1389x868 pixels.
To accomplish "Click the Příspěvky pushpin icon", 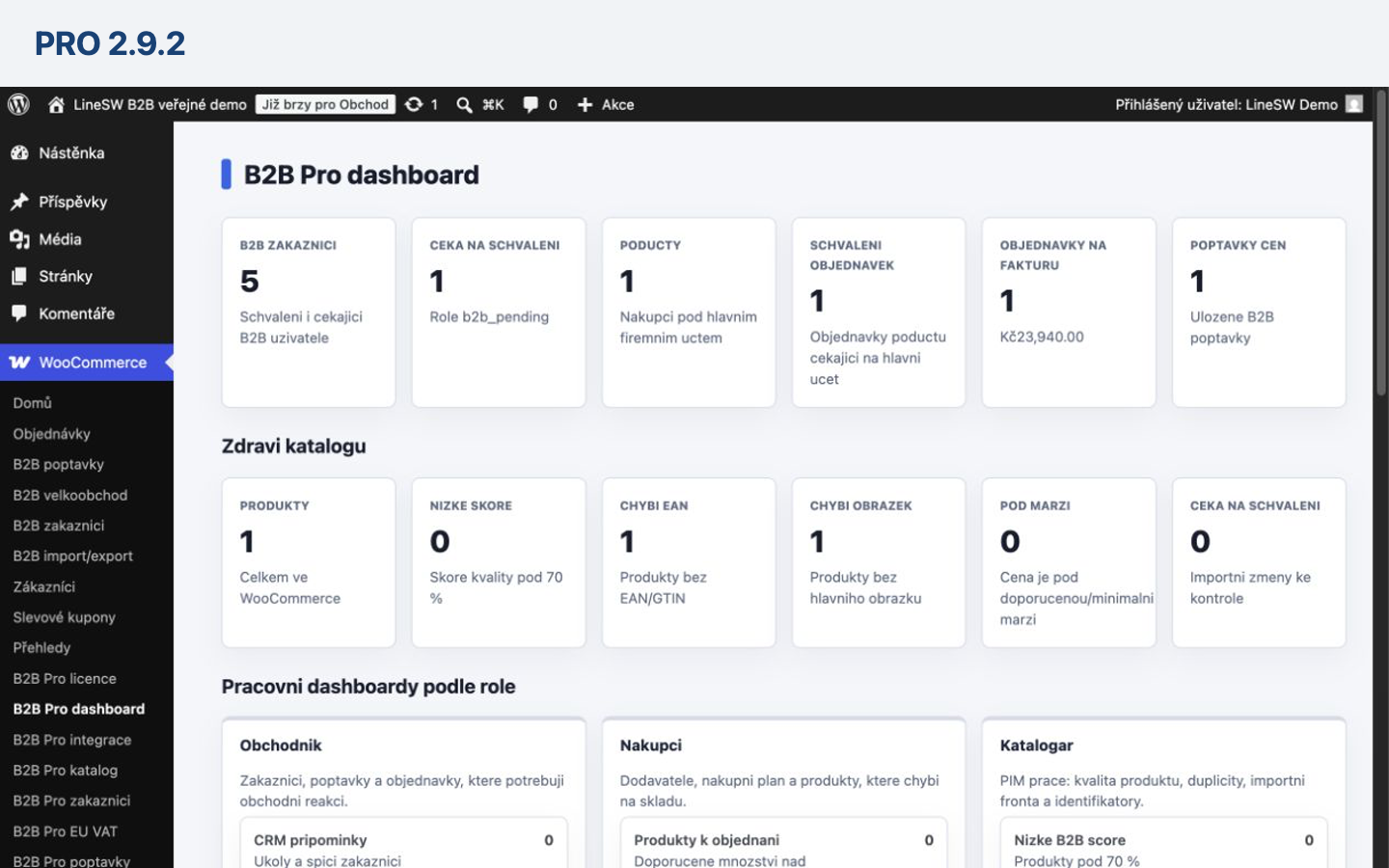I will tap(19, 202).
